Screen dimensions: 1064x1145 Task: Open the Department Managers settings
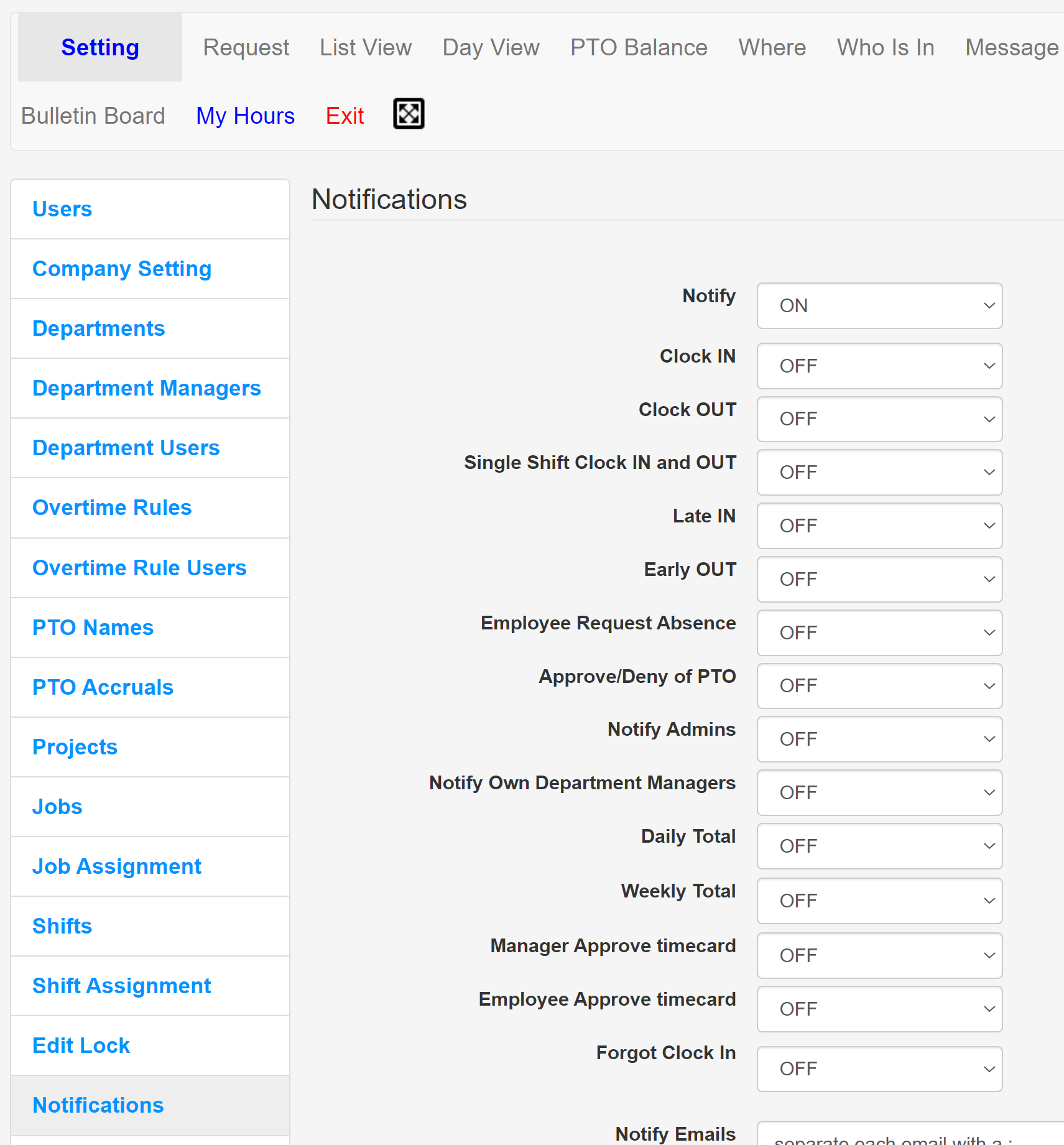click(x=147, y=388)
